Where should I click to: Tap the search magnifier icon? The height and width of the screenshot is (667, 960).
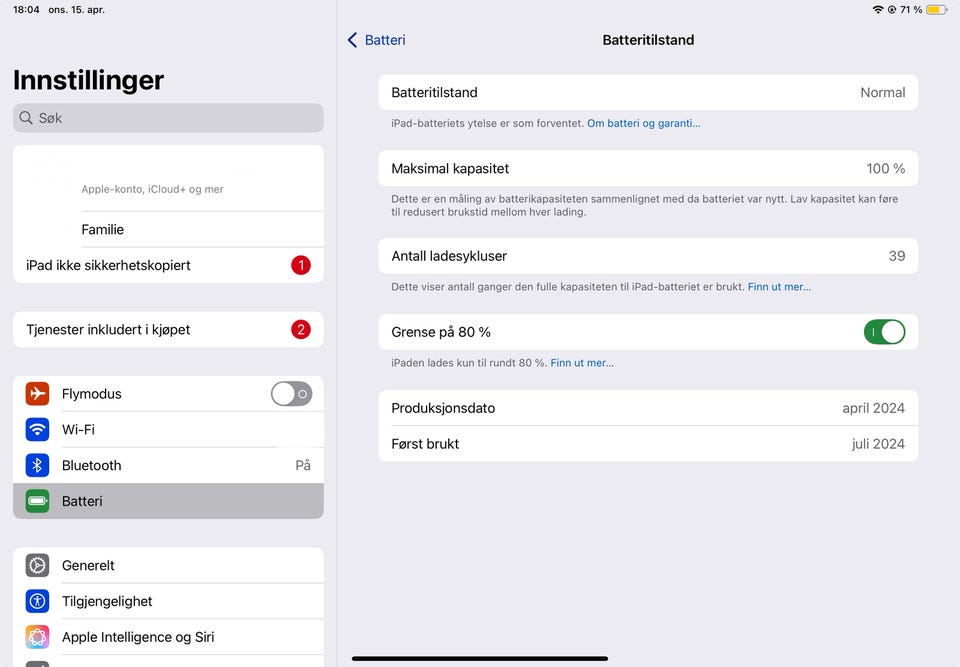point(26,118)
